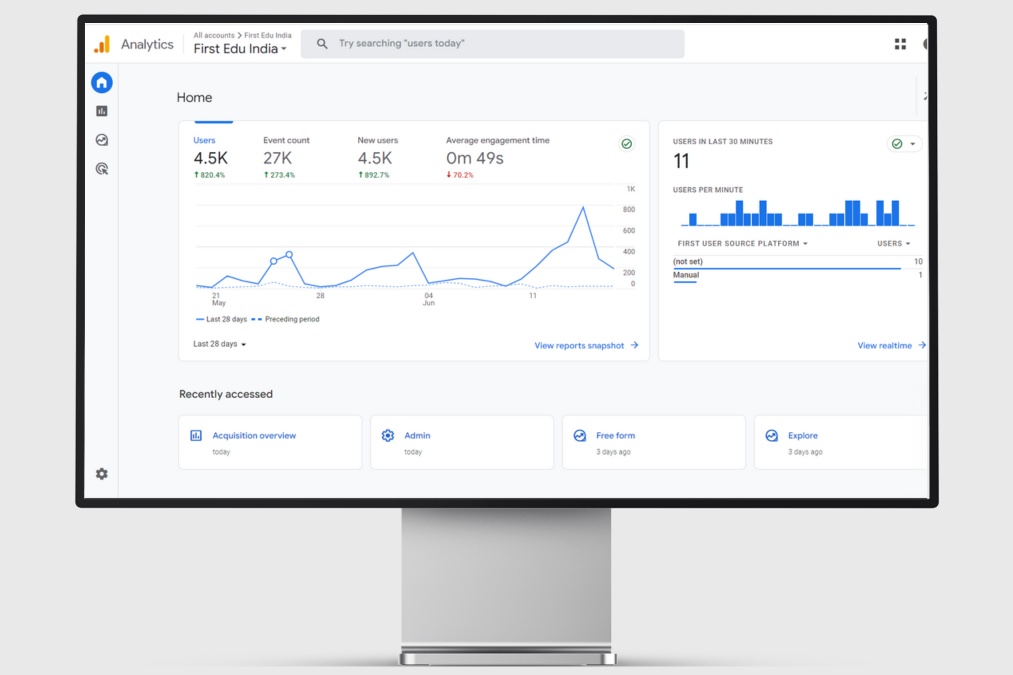Open the Reports bar-chart icon in sidebar
This screenshot has height=675, width=1013.
(x=101, y=111)
